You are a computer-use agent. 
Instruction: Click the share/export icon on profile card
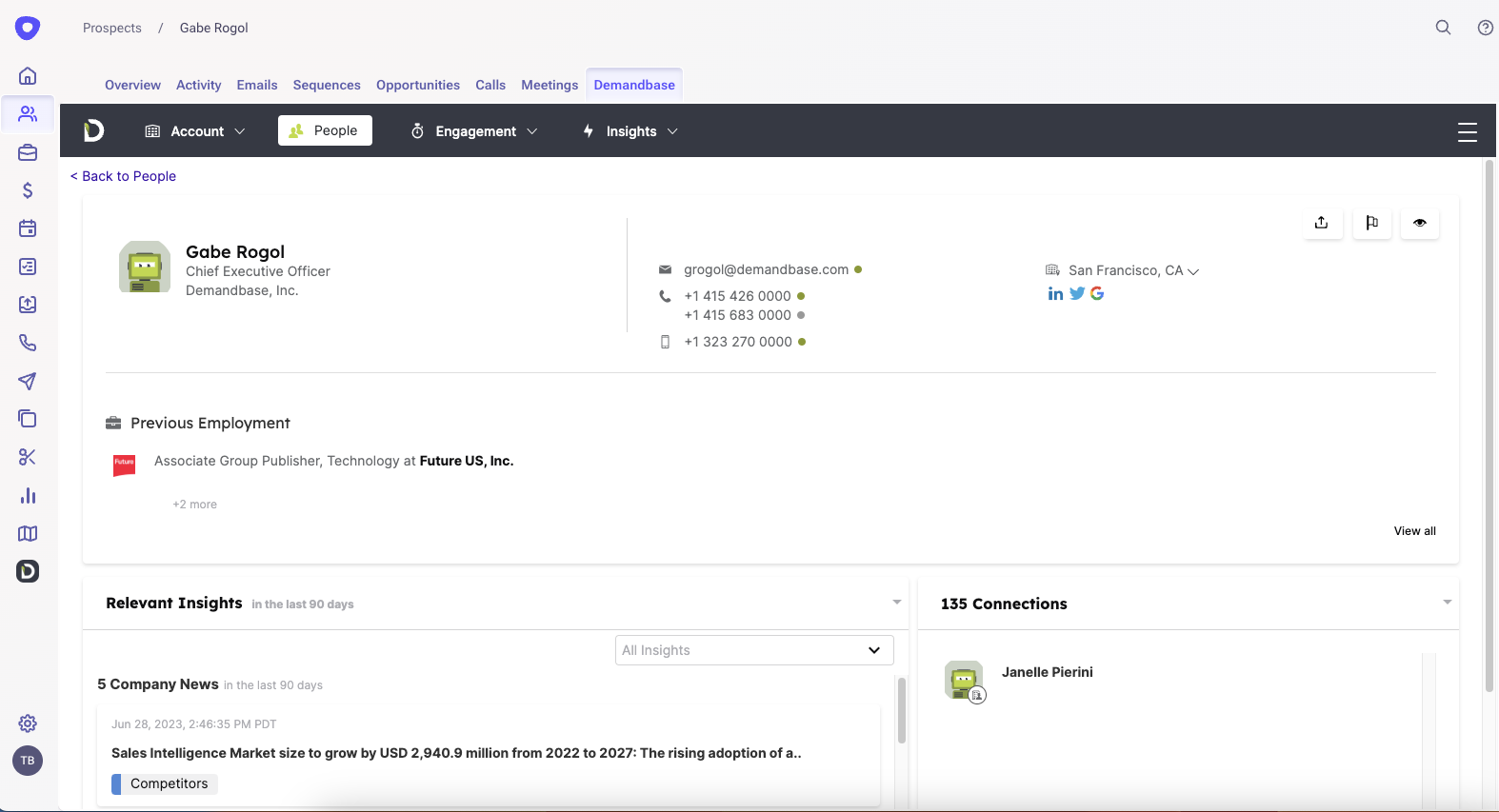[1322, 223]
